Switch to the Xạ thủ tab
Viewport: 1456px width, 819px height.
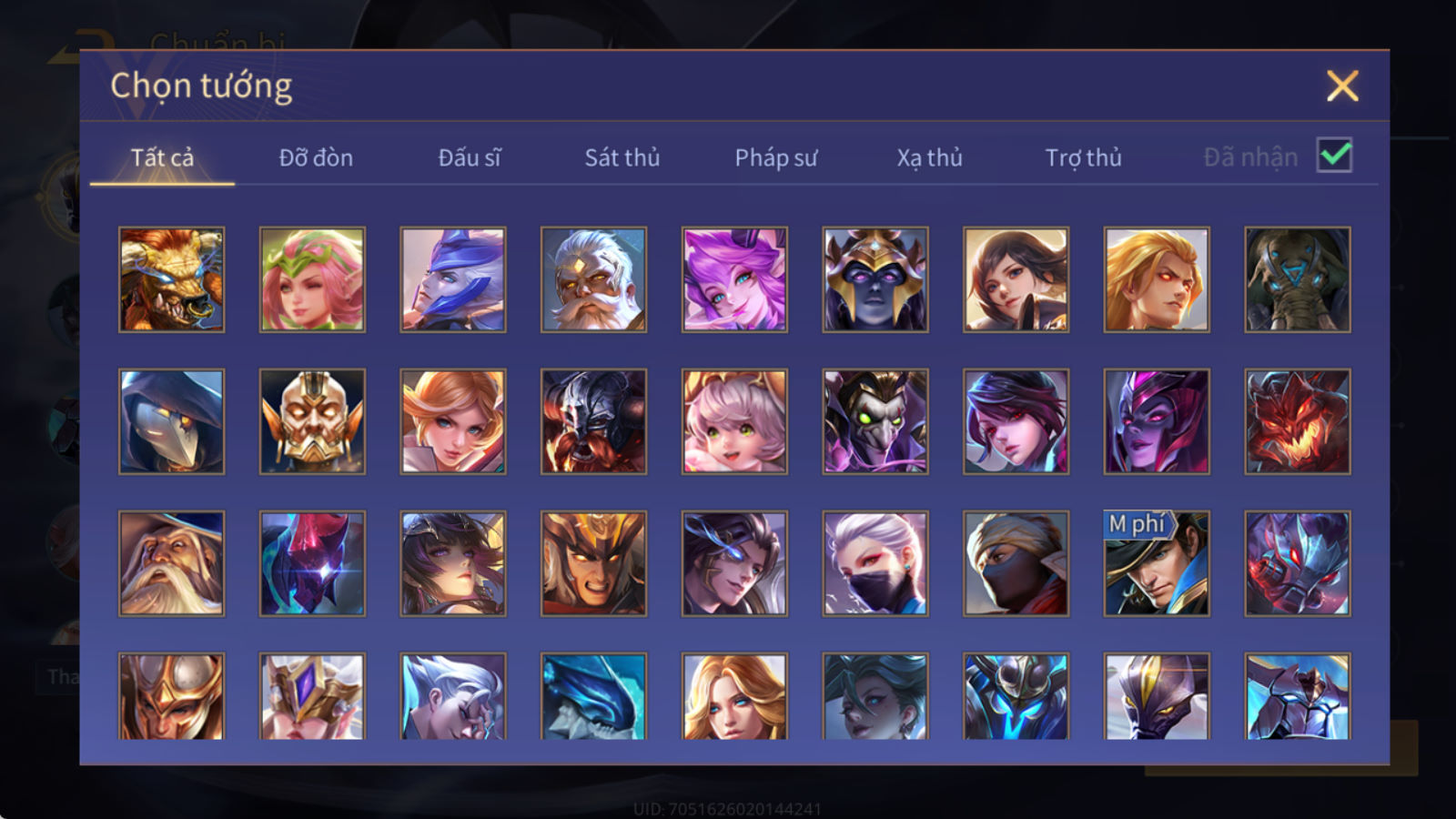click(929, 157)
